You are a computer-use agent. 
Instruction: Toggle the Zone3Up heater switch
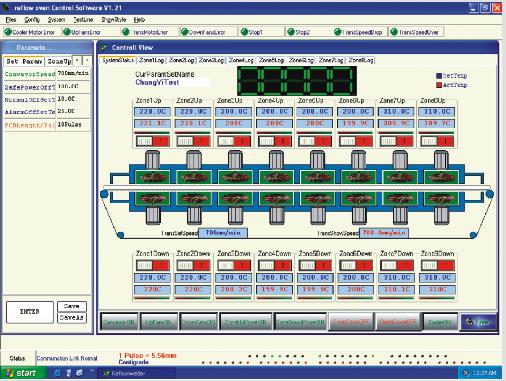234,141
